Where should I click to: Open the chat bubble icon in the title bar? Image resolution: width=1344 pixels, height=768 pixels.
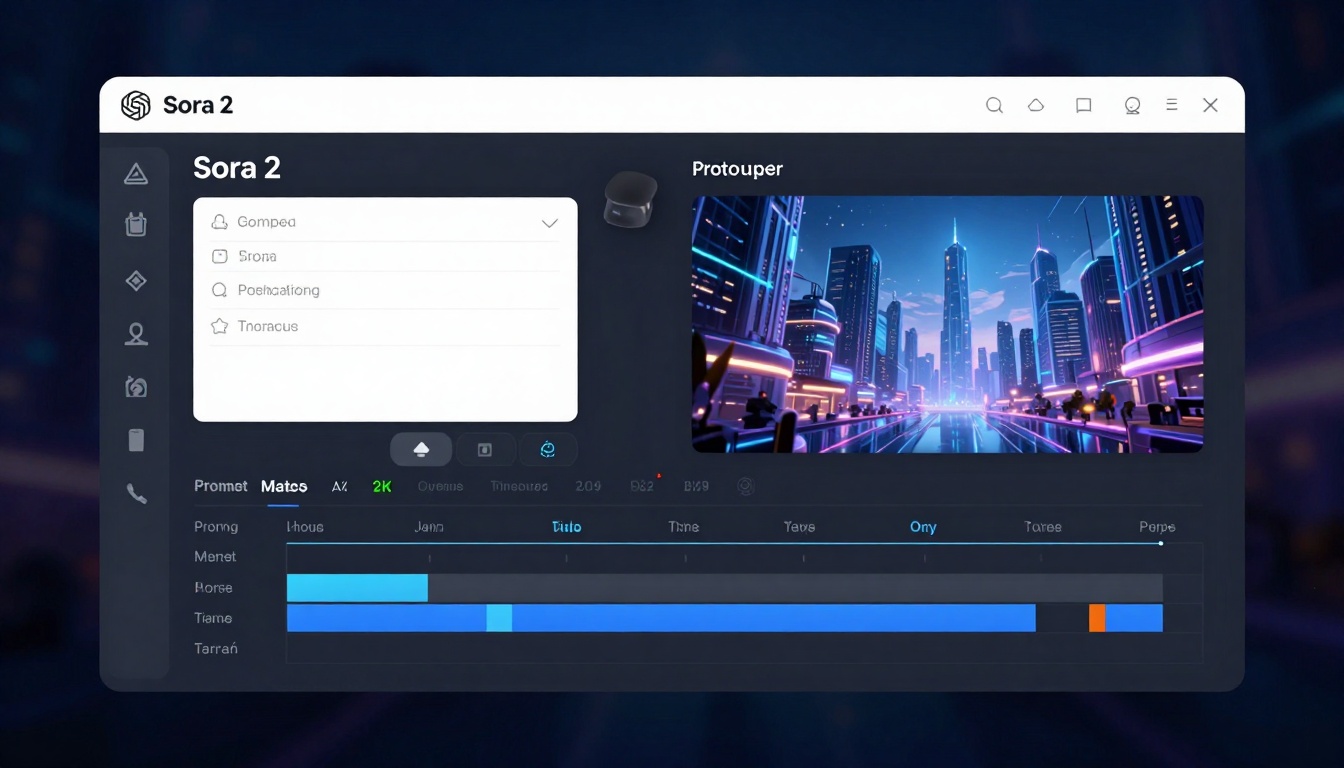point(1132,105)
